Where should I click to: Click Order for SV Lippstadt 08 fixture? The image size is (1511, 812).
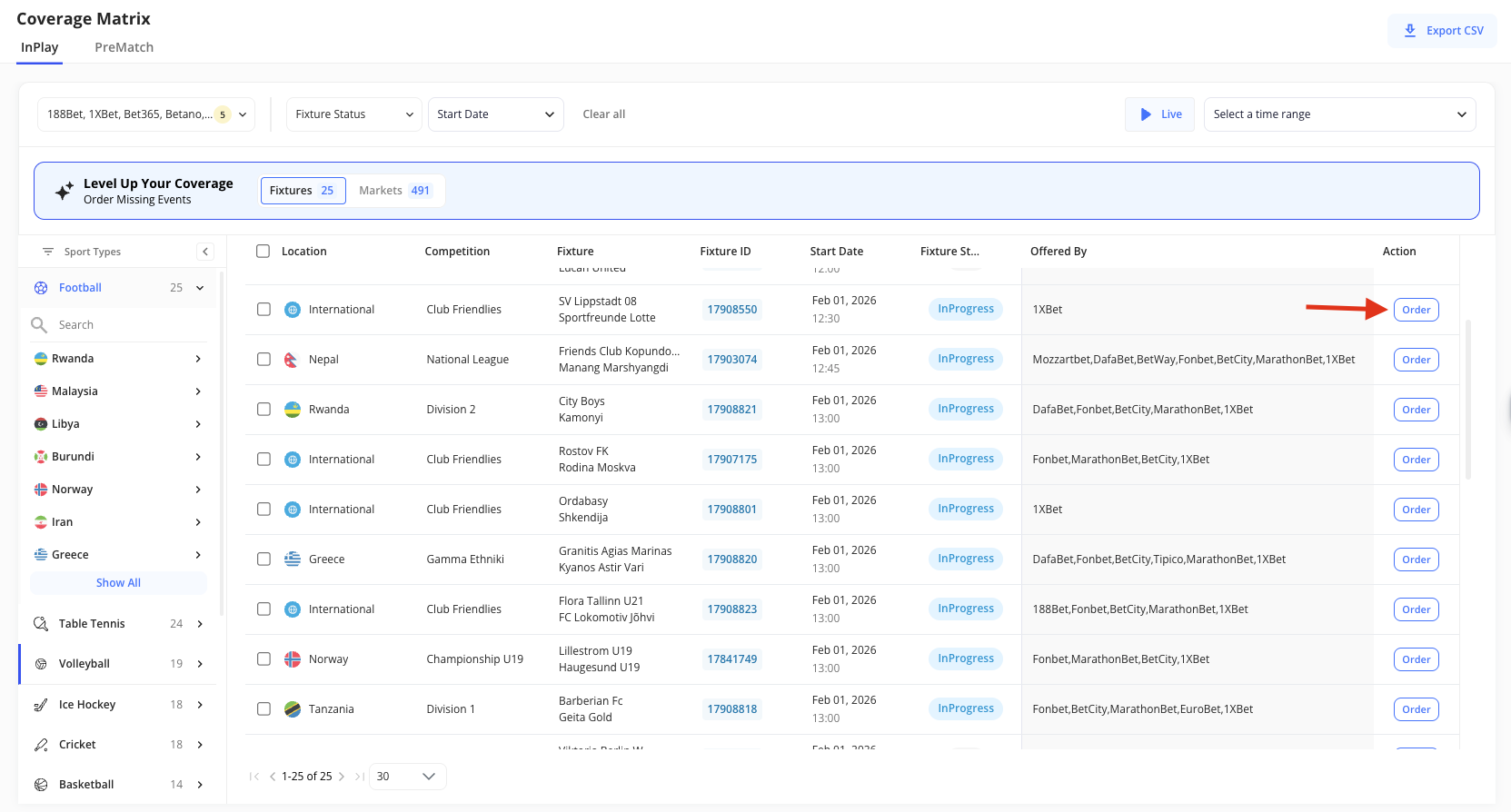tap(1416, 310)
